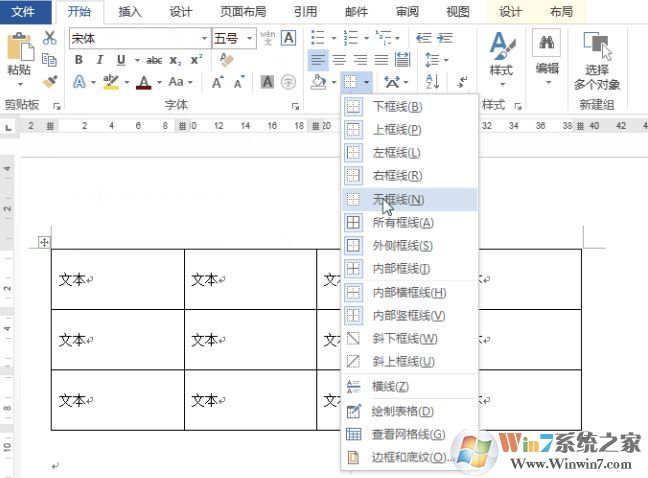Click the Paste clipboard icon

tap(19, 47)
